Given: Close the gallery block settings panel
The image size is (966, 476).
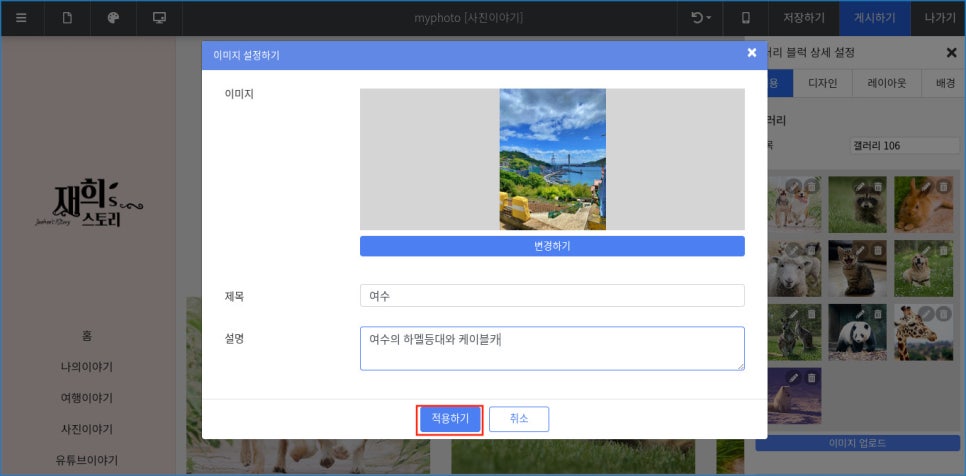Looking at the screenshot, I should coord(951,53).
